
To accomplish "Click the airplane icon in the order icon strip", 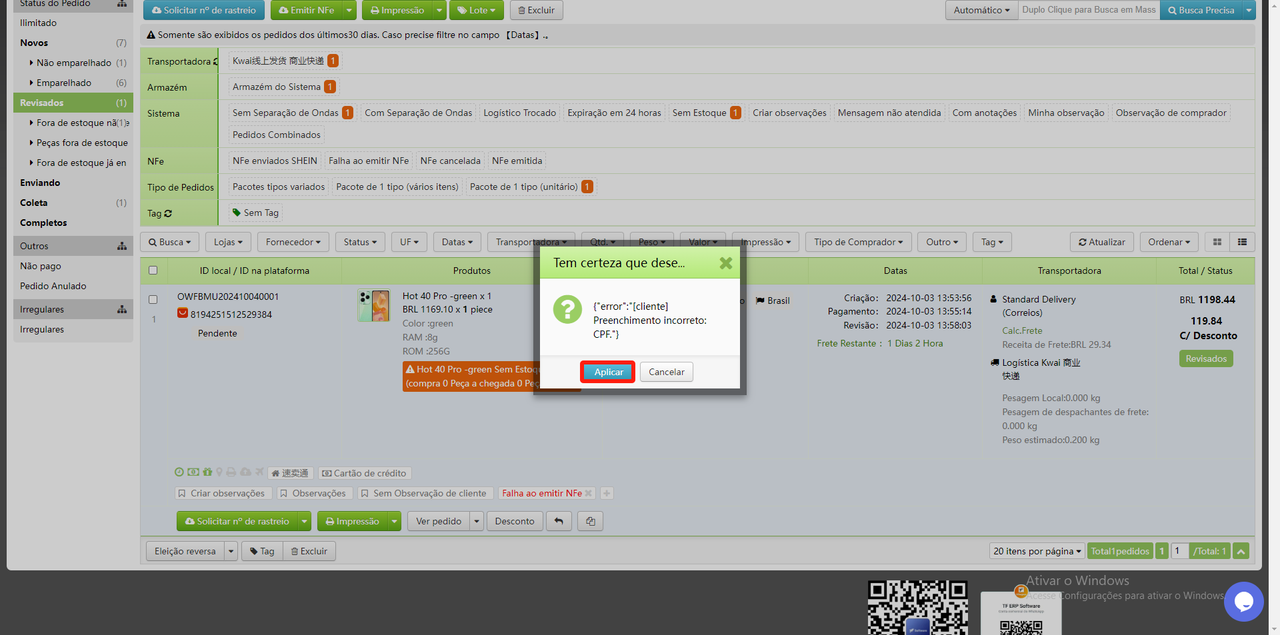I will (x=260, y=472).
